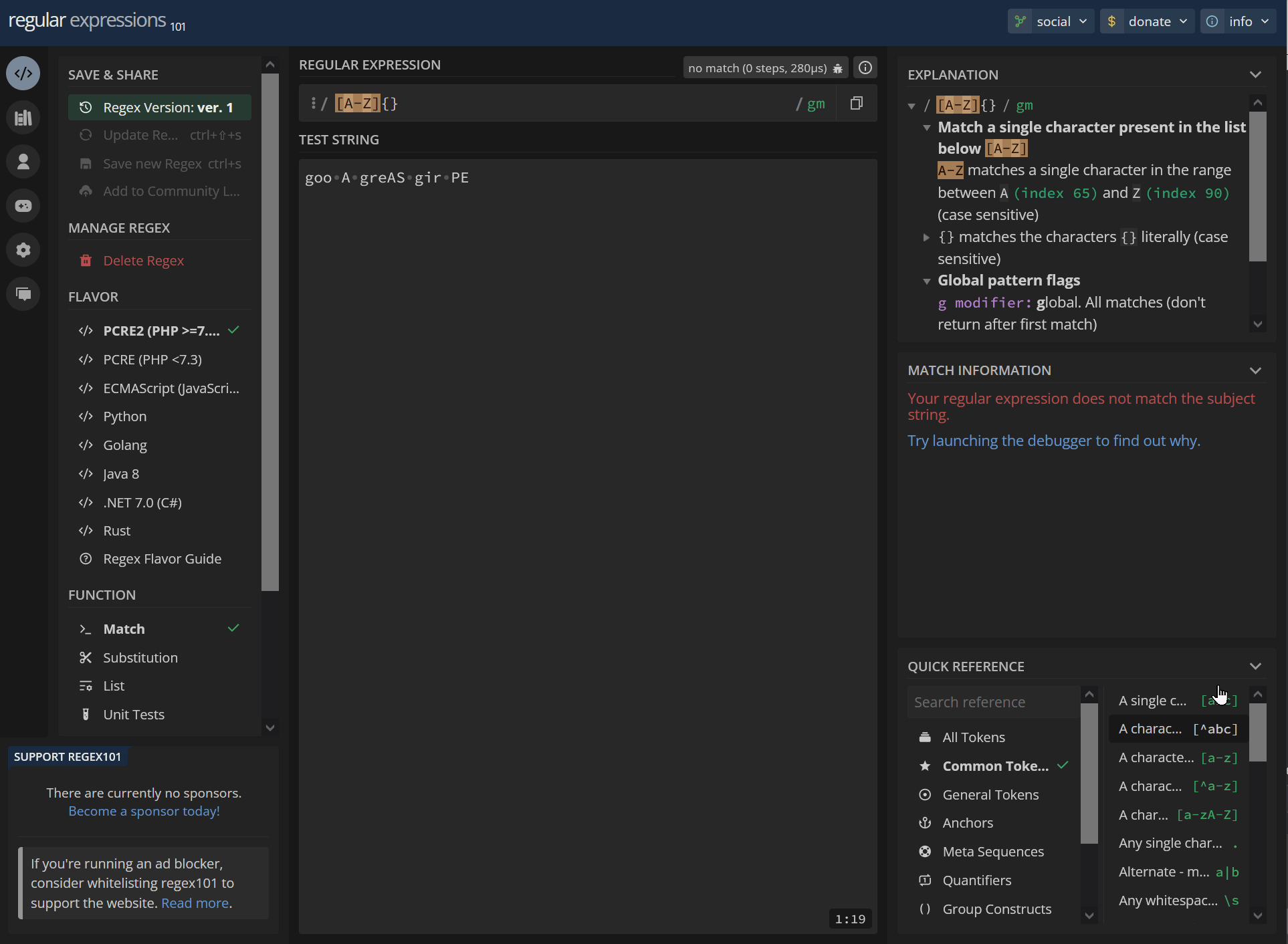The image size is (1288, 944).
Task: Click into the test string text area
Action: [588, 546]
